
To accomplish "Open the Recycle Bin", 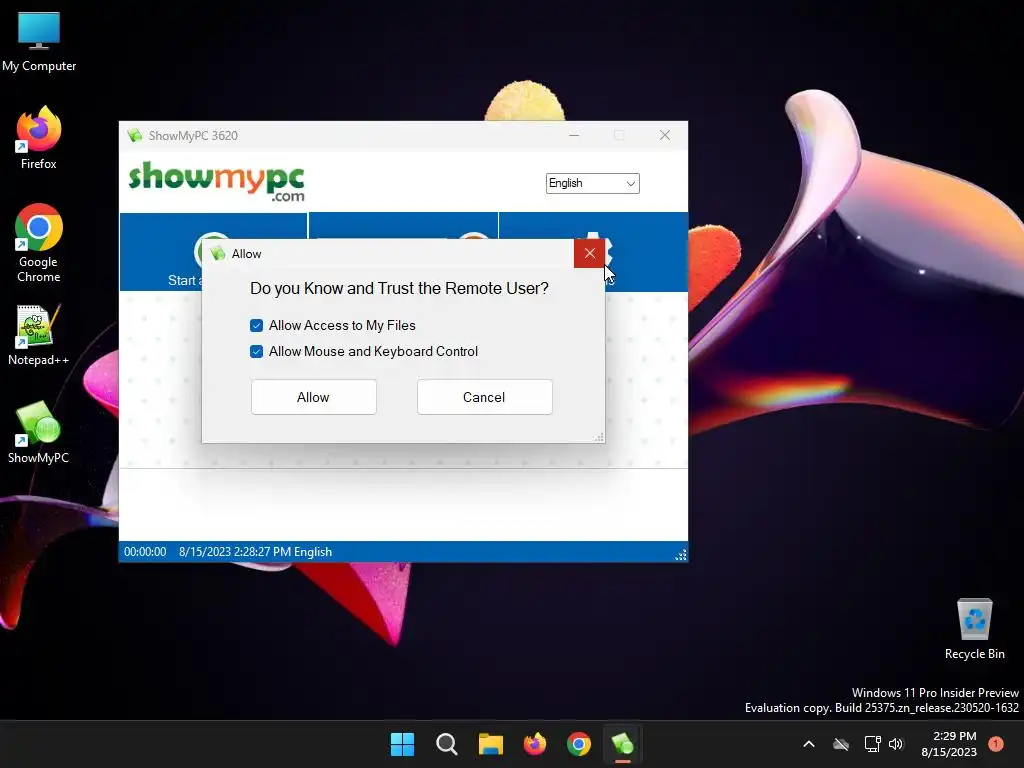I will 974,630.
